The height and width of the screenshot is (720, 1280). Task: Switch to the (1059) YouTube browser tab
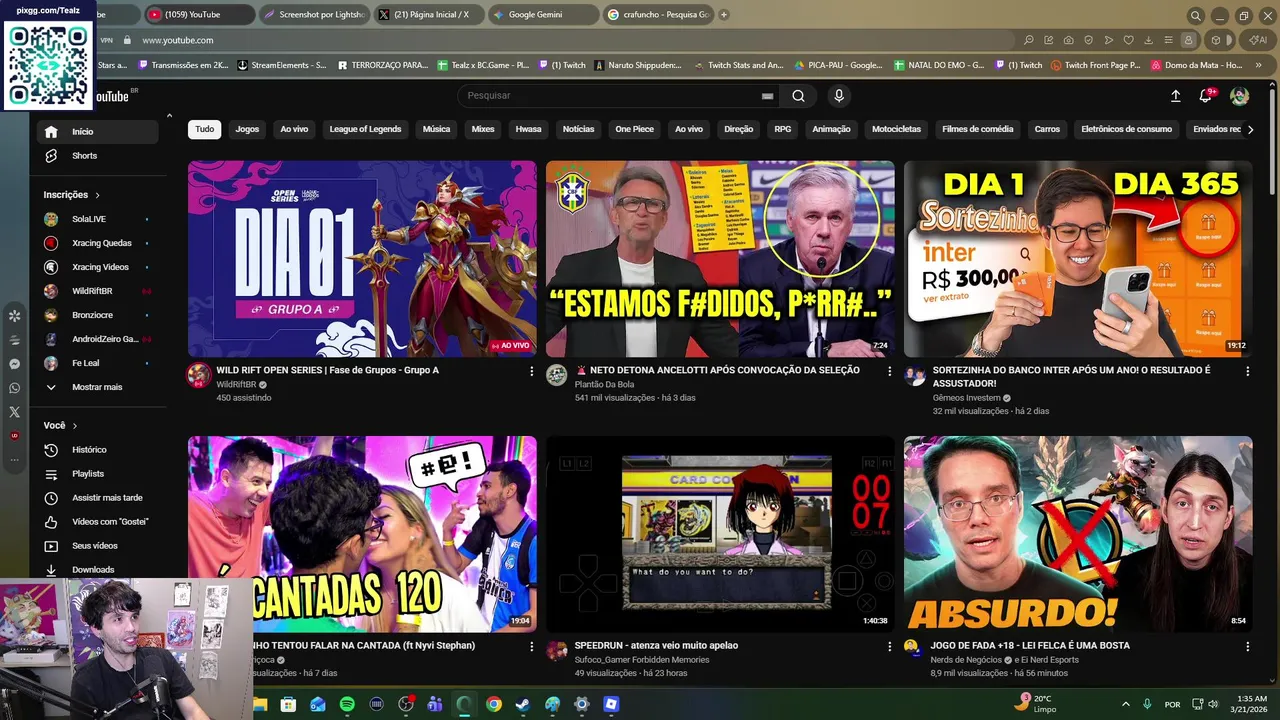point(198,15)
